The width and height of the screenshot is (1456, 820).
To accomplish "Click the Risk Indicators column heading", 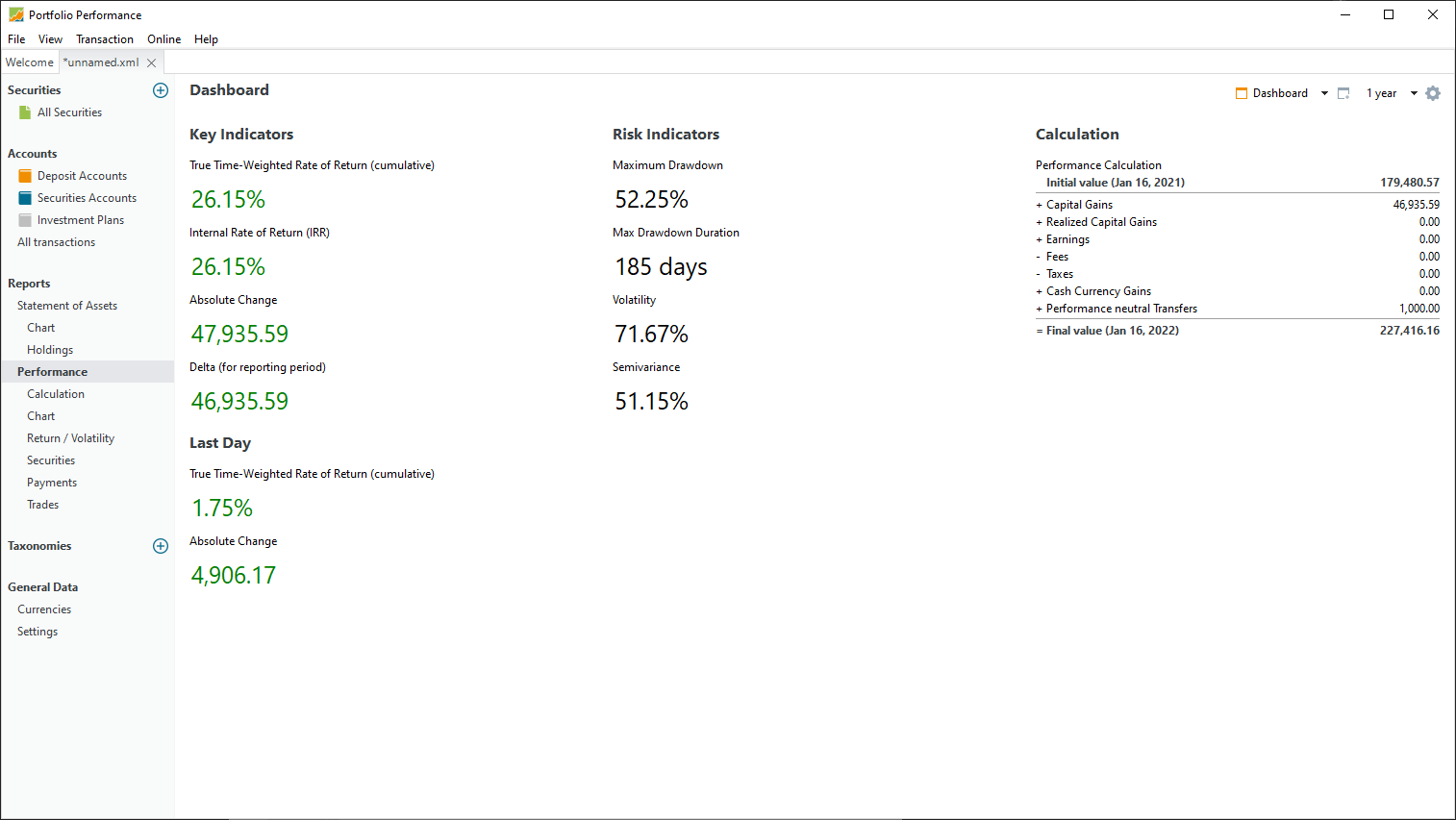I will 665,135.
